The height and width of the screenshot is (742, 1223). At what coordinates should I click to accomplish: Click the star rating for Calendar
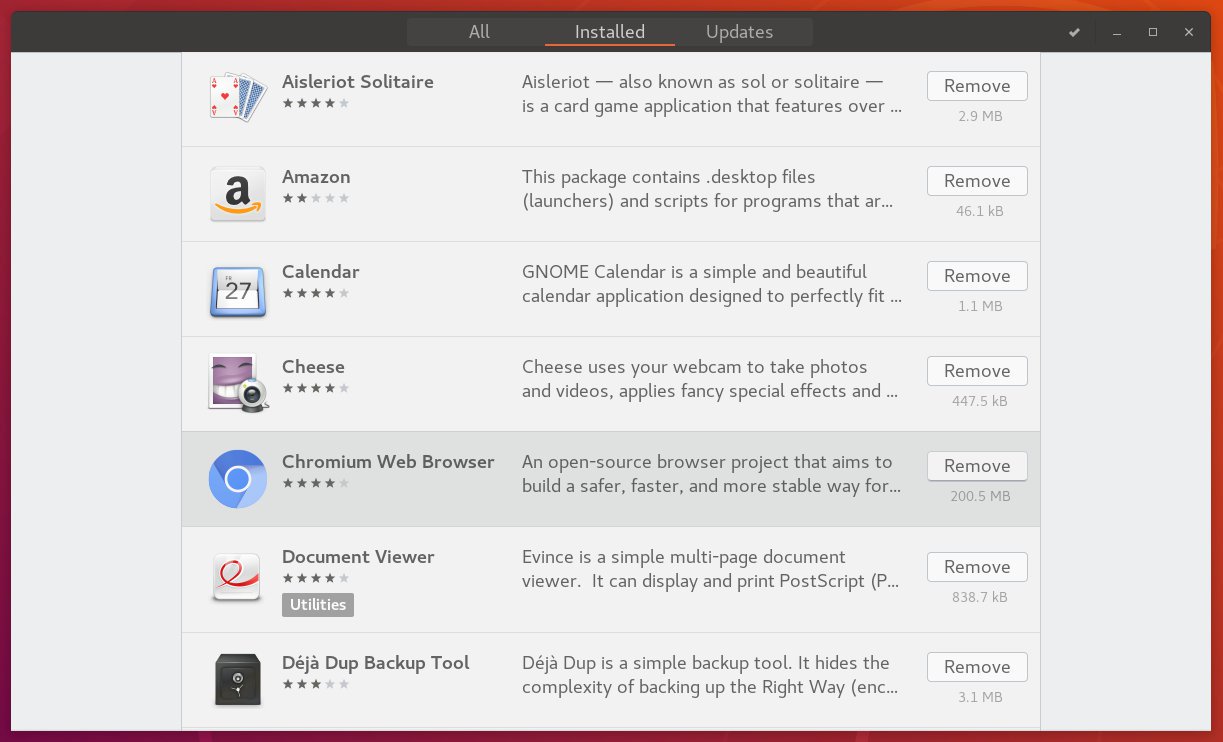point(316,293)
